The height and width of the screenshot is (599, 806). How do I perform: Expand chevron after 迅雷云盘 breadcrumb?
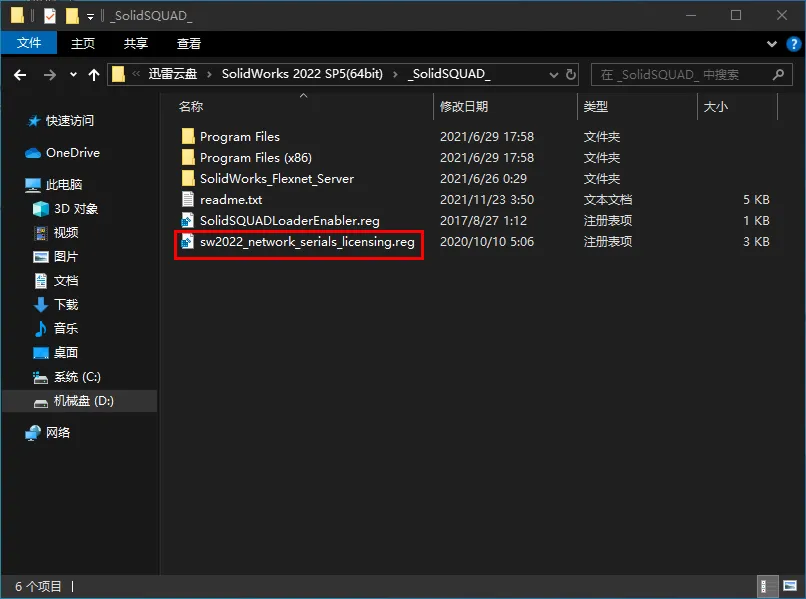click(209, 75)
